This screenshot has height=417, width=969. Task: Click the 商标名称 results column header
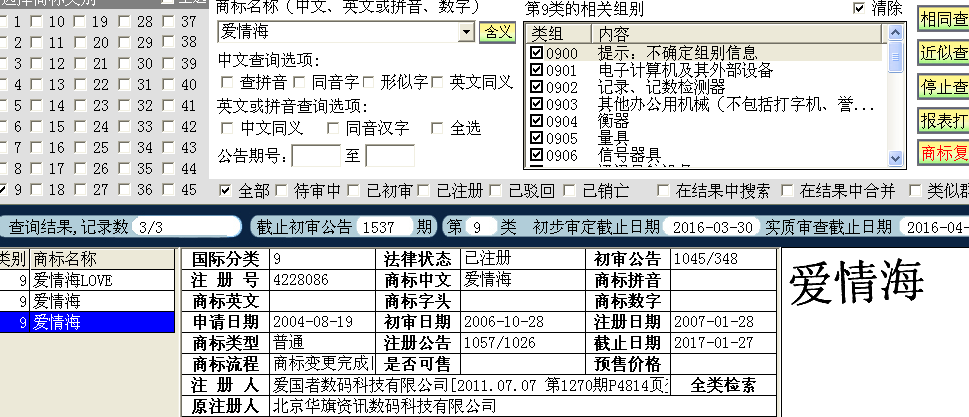pyautogui.click(x=103, y=259)
